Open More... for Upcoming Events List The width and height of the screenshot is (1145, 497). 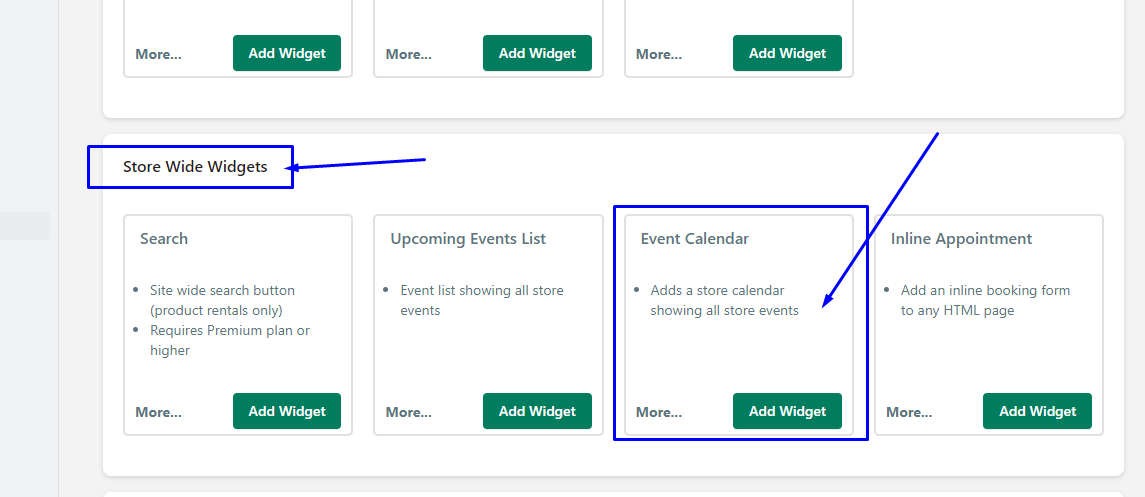409,412
